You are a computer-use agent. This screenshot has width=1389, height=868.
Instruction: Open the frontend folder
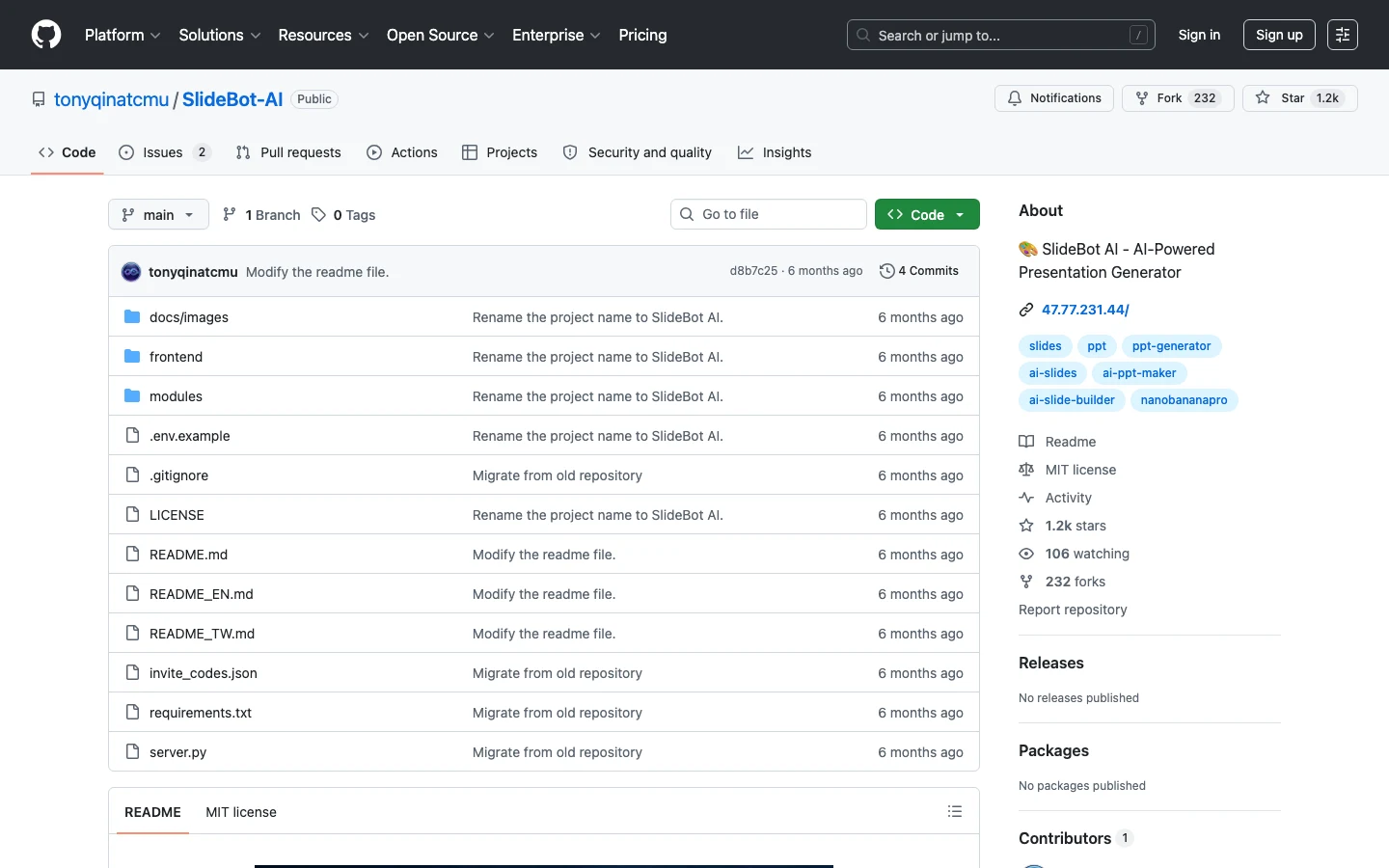(176, 357)
